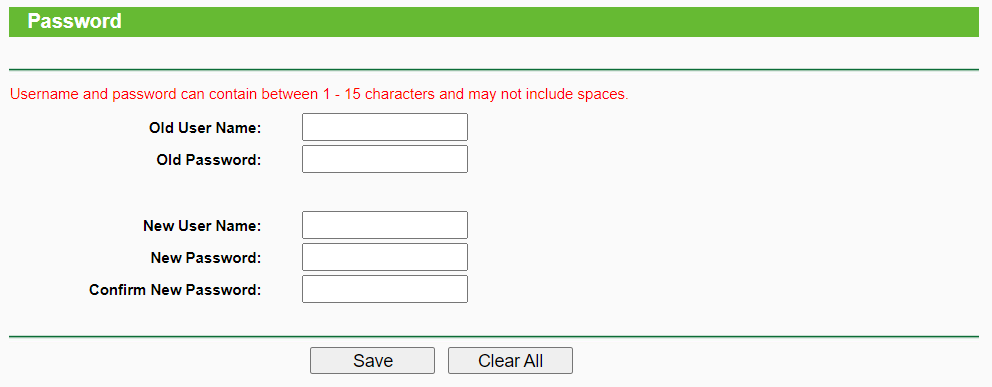992x387 pixels.
Task: Click the Password page heading
Action: click(x=75, y=22)
